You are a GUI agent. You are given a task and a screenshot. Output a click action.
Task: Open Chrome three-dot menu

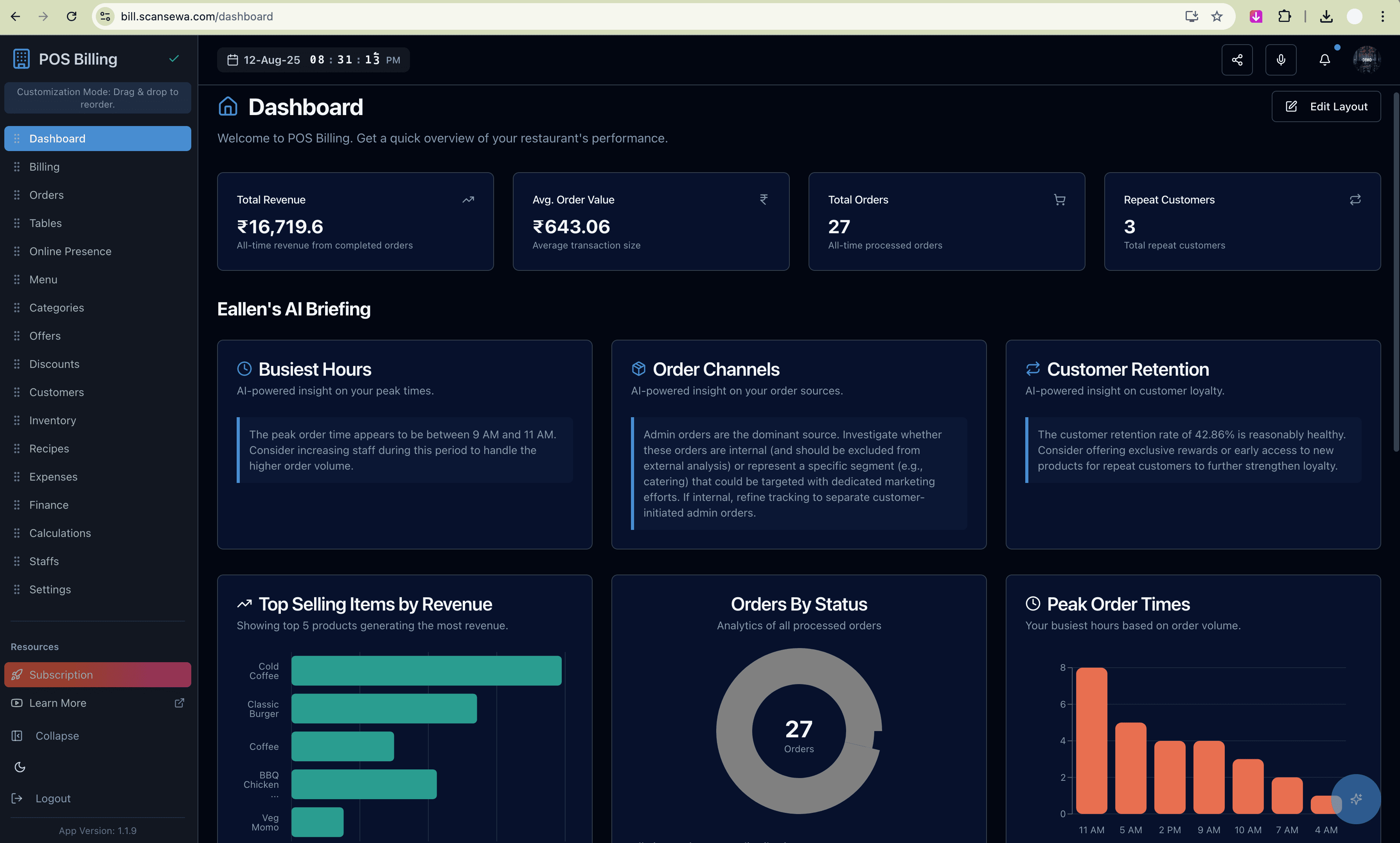tap(1382, 16)
